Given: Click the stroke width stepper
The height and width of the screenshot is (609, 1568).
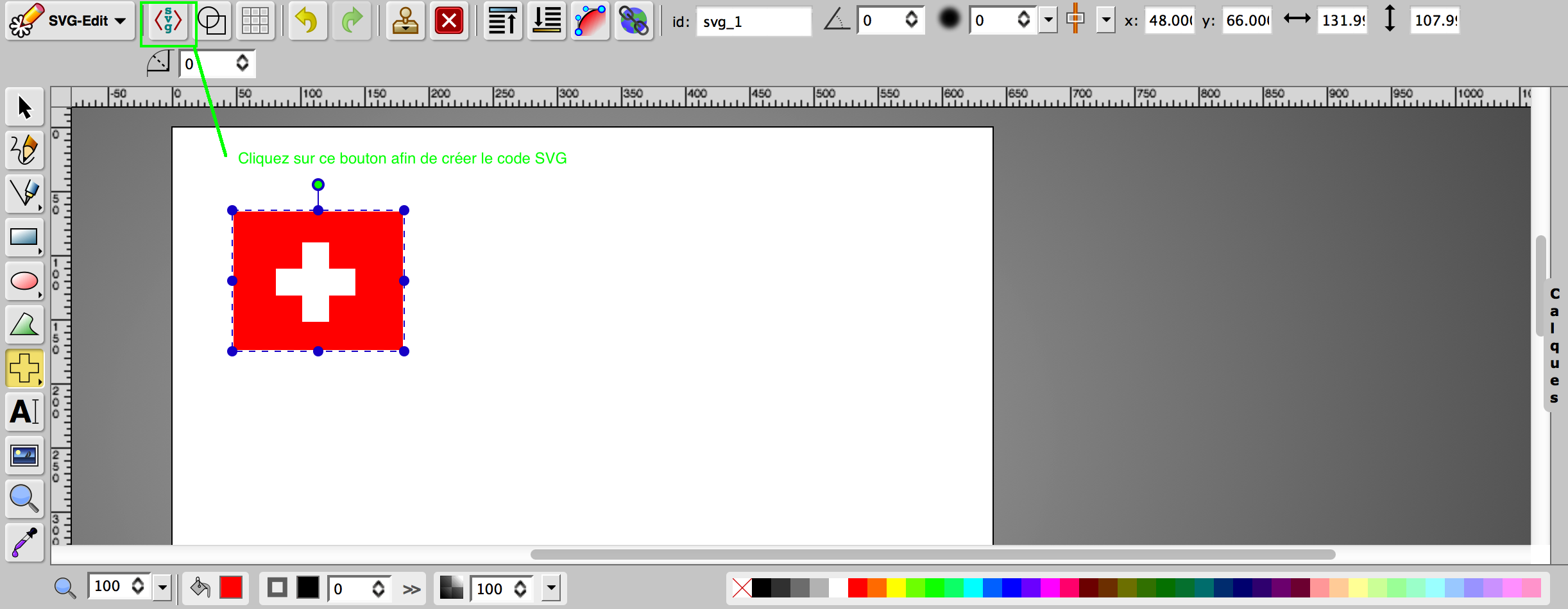Looking at the screenshot, I should tap(379, 588).
